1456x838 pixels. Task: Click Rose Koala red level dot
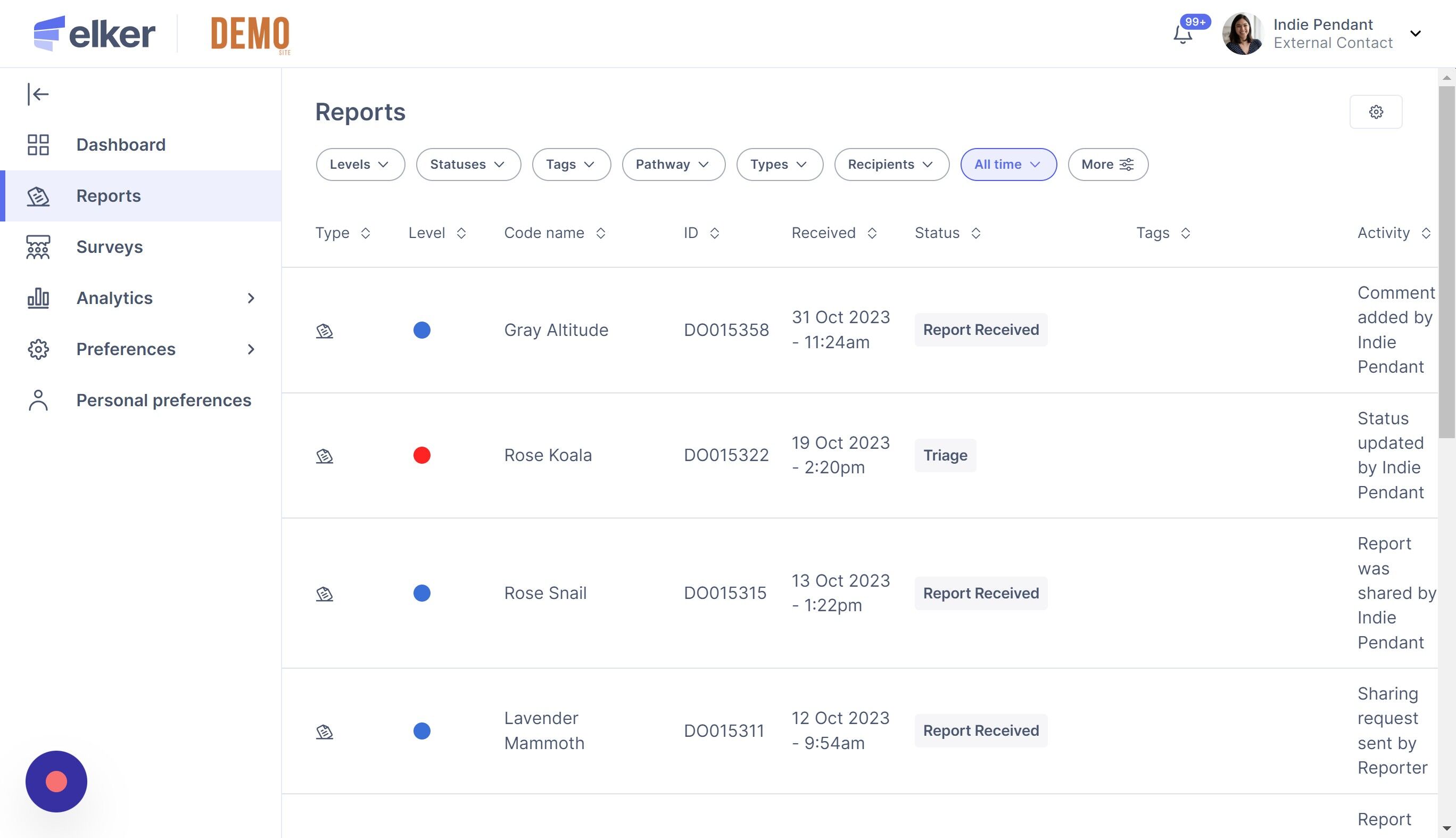[421, 455]
